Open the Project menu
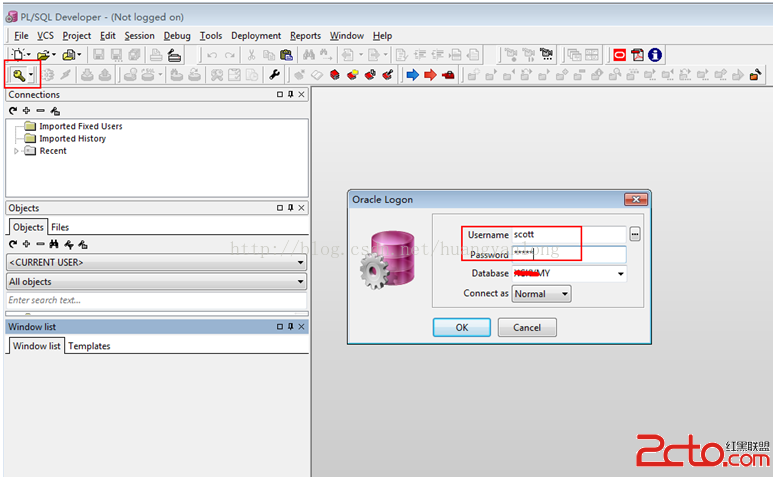Viewport: 773px width, 477px height. pyautogui.click(x=76, y=35)
